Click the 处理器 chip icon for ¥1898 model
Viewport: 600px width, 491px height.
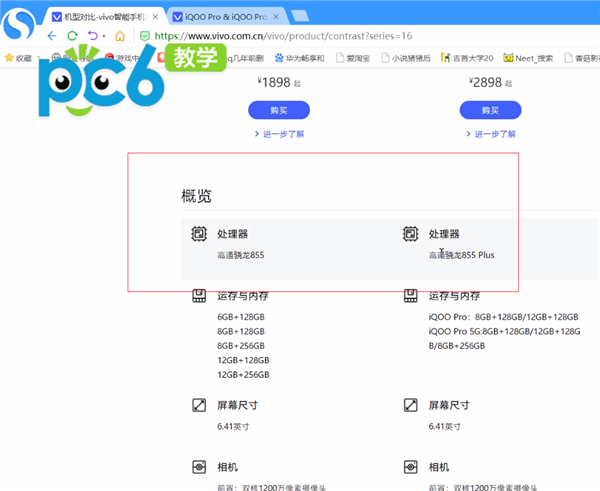[x=199, y=234]
